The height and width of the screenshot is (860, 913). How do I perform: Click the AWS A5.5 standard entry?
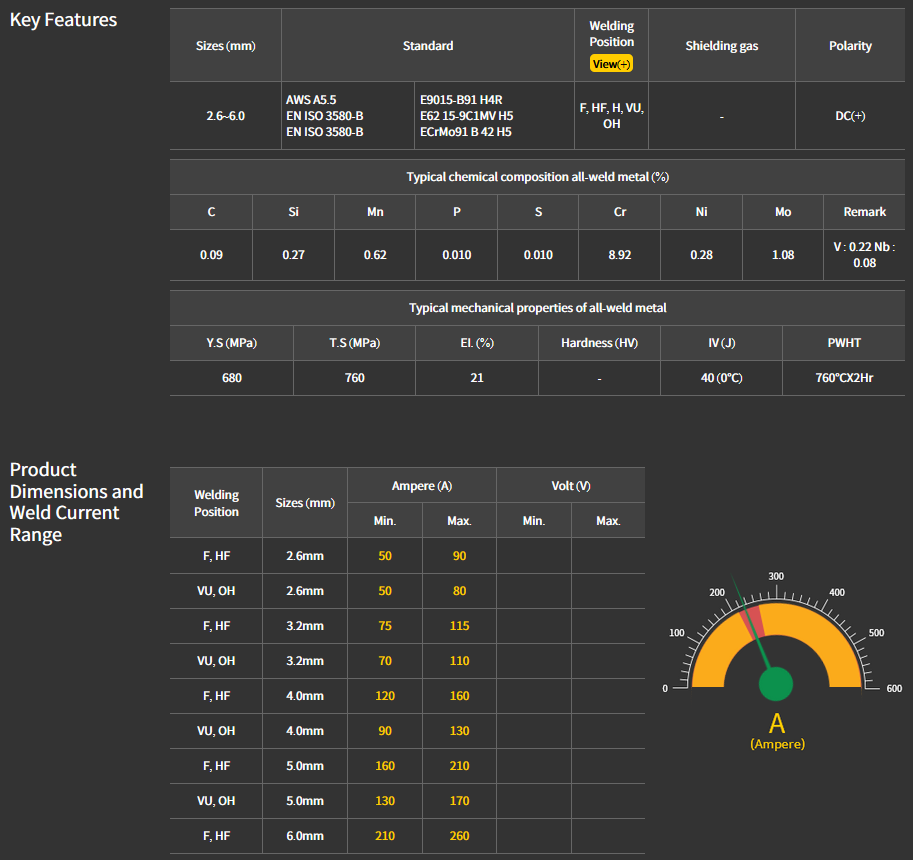click(311, 101)
